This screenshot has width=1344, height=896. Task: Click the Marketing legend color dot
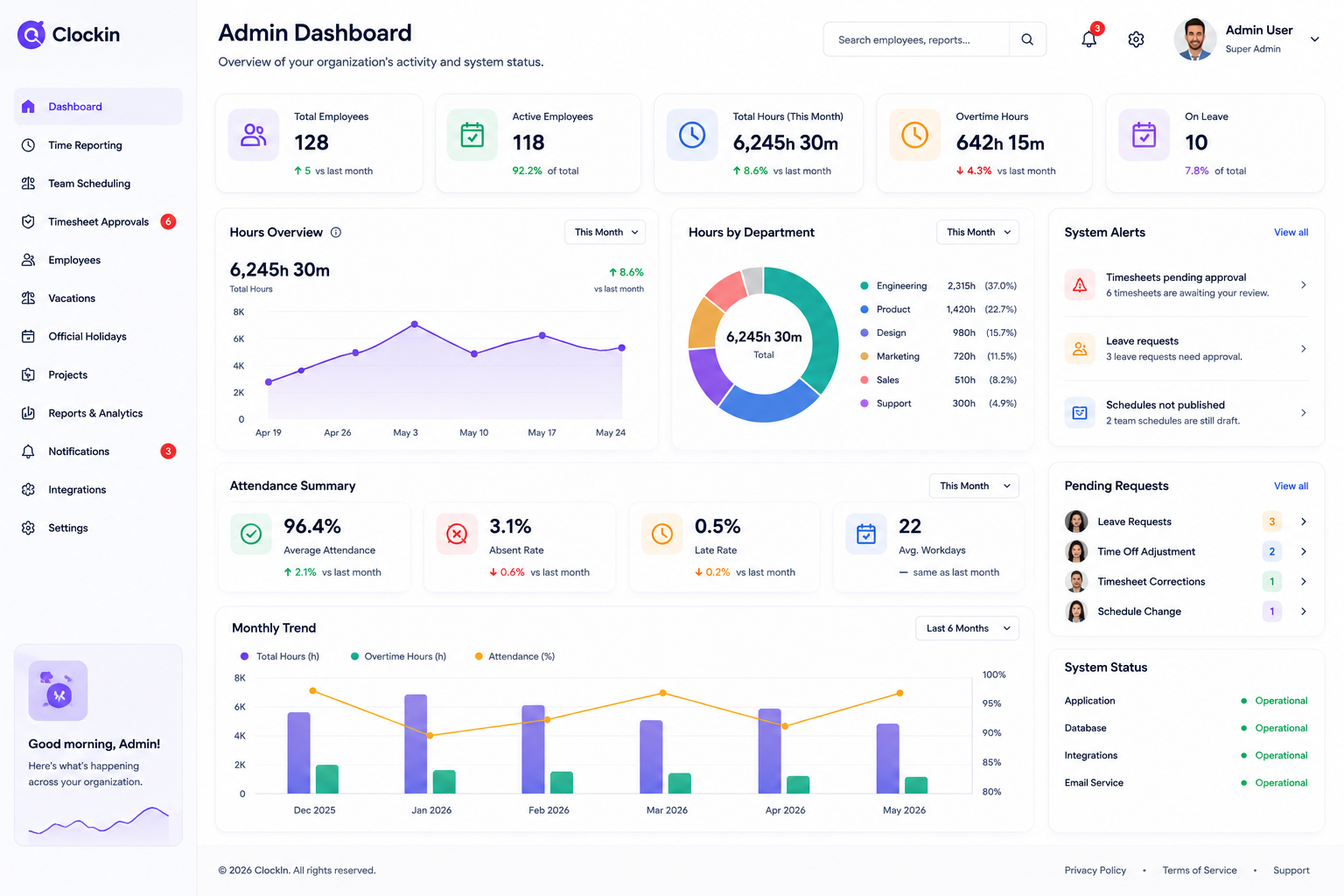(864, 356)
